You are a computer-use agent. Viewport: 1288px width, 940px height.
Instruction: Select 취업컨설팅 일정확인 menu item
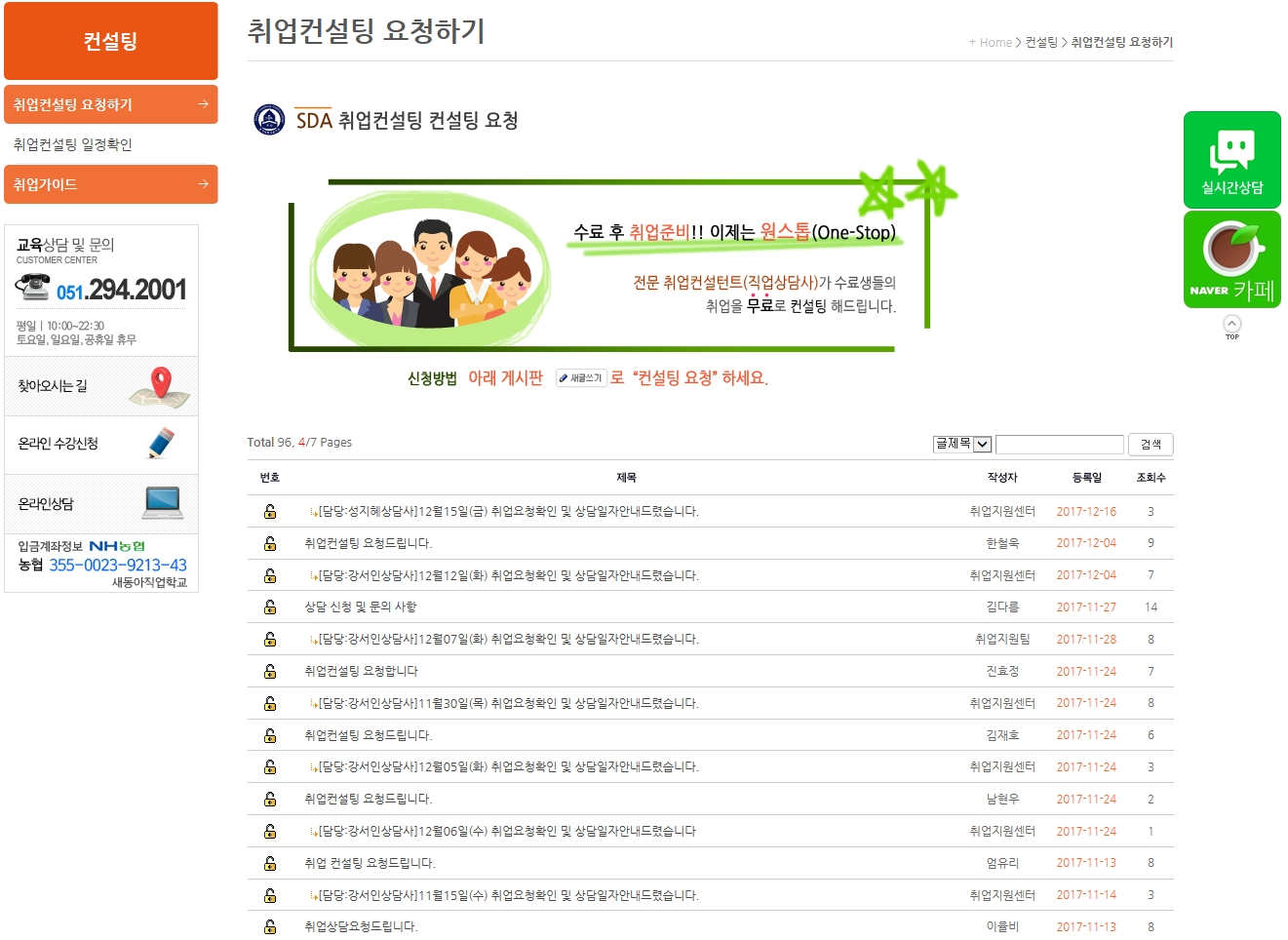(73, 144)
